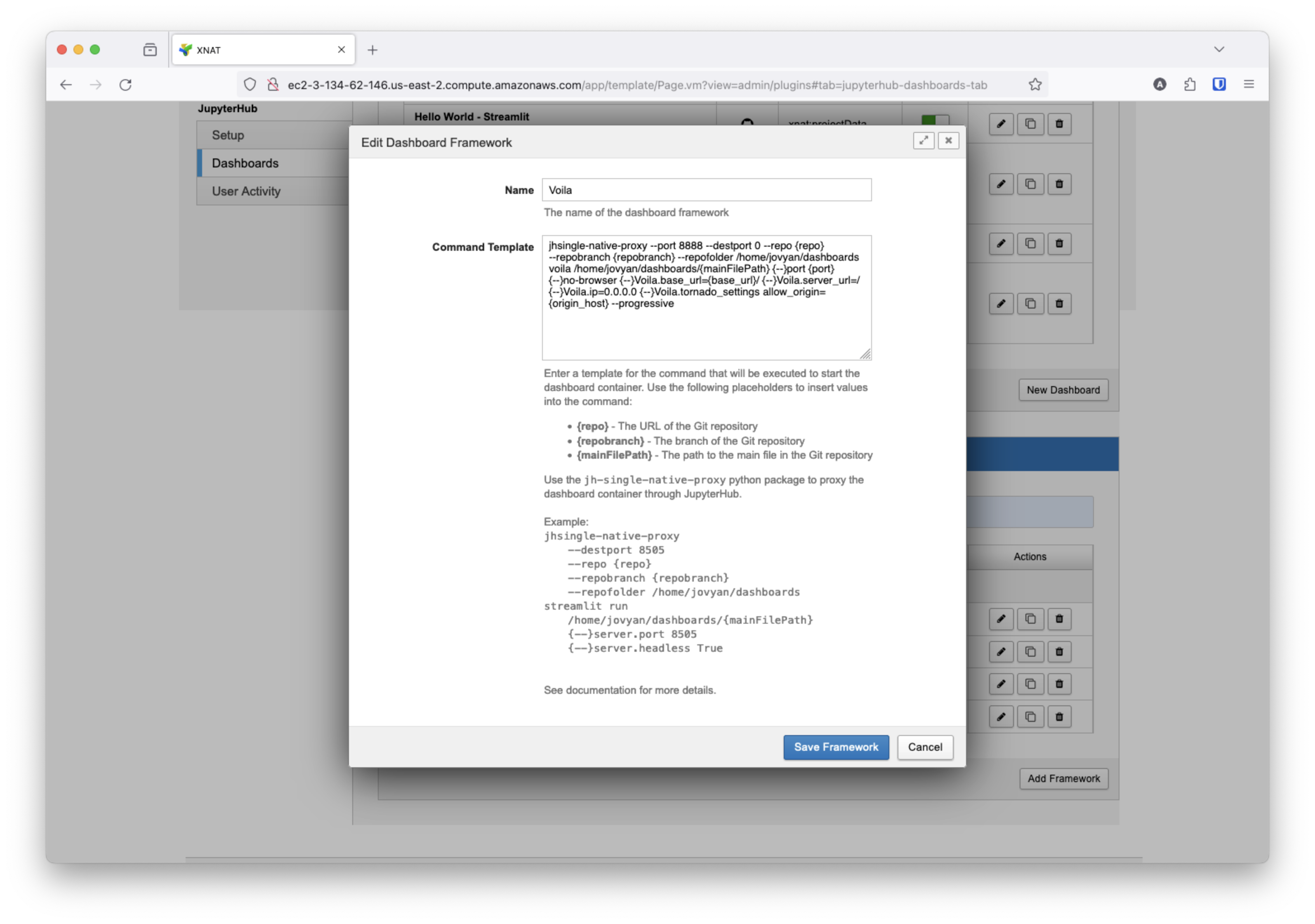Bookmark page with the star icon
The image size is (1315, 924).
[x=1035, y=85]
